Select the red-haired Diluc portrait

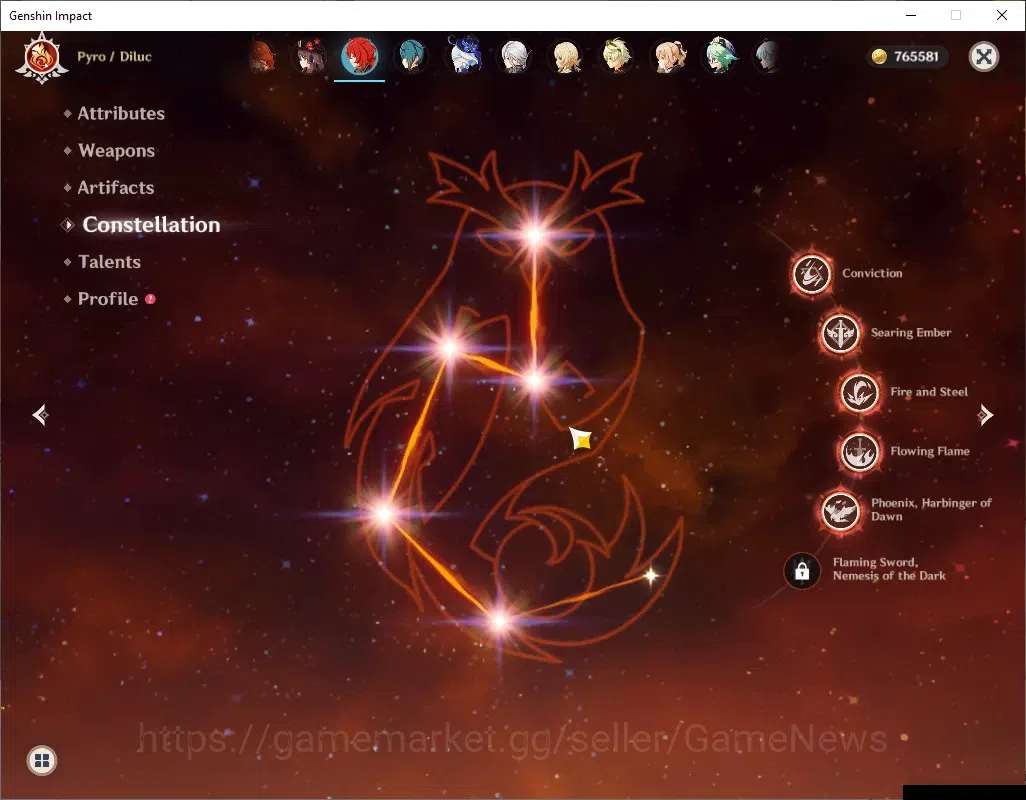click(359, 56)
